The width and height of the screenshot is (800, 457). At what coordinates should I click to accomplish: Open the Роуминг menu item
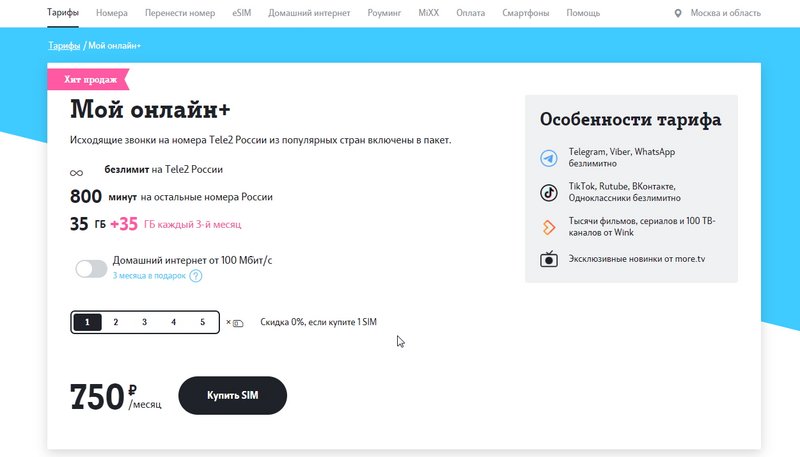tap(384, 13)
